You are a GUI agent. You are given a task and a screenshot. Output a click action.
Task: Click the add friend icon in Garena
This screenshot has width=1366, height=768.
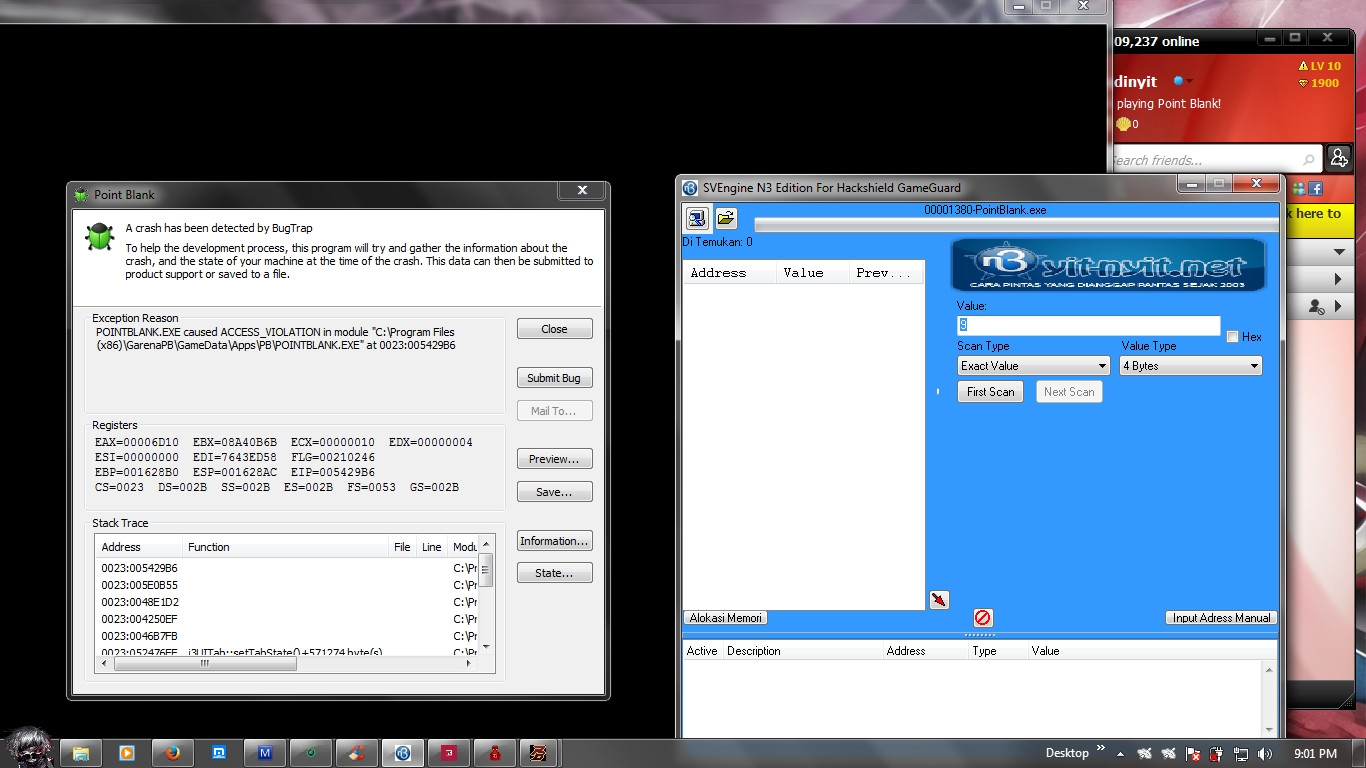1339,158
